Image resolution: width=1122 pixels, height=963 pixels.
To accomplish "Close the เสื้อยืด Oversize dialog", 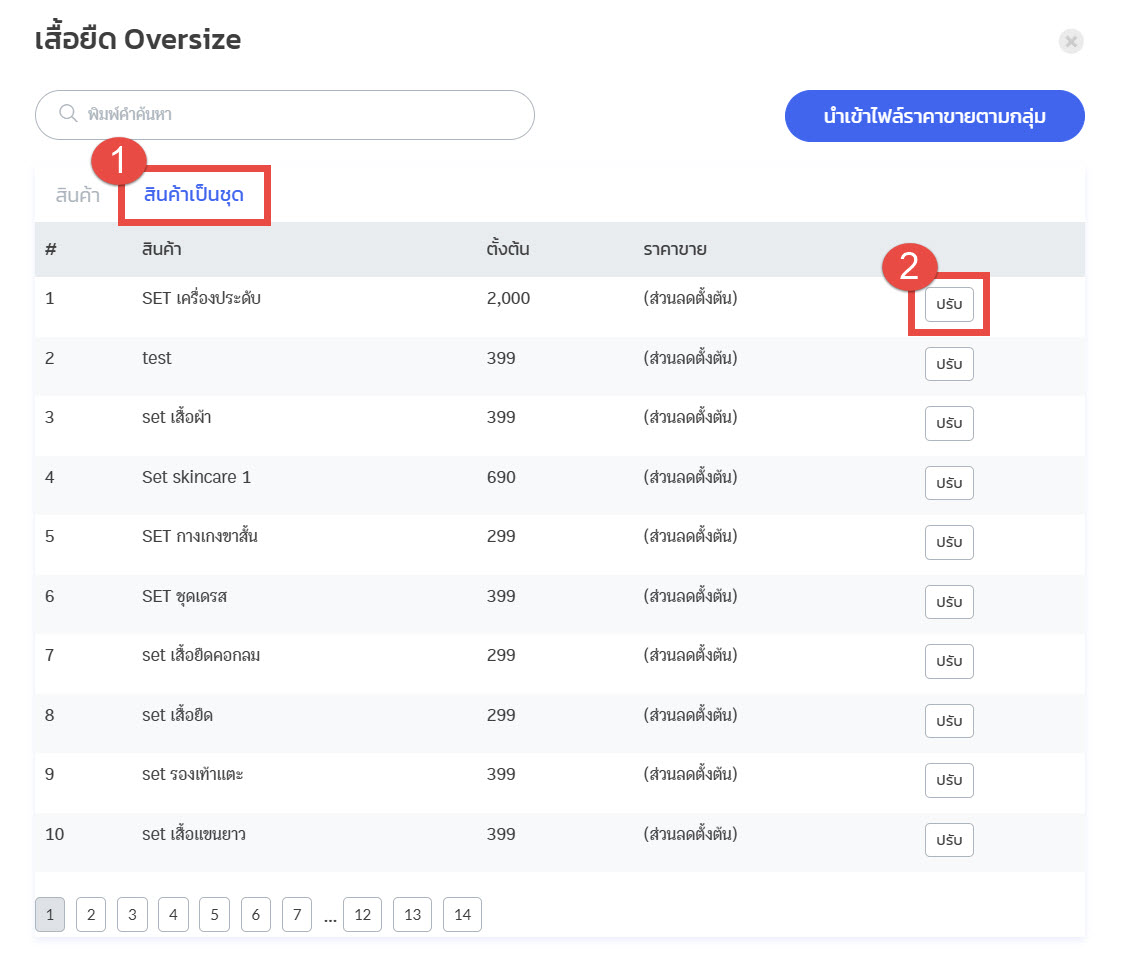I will [1071, 41].
